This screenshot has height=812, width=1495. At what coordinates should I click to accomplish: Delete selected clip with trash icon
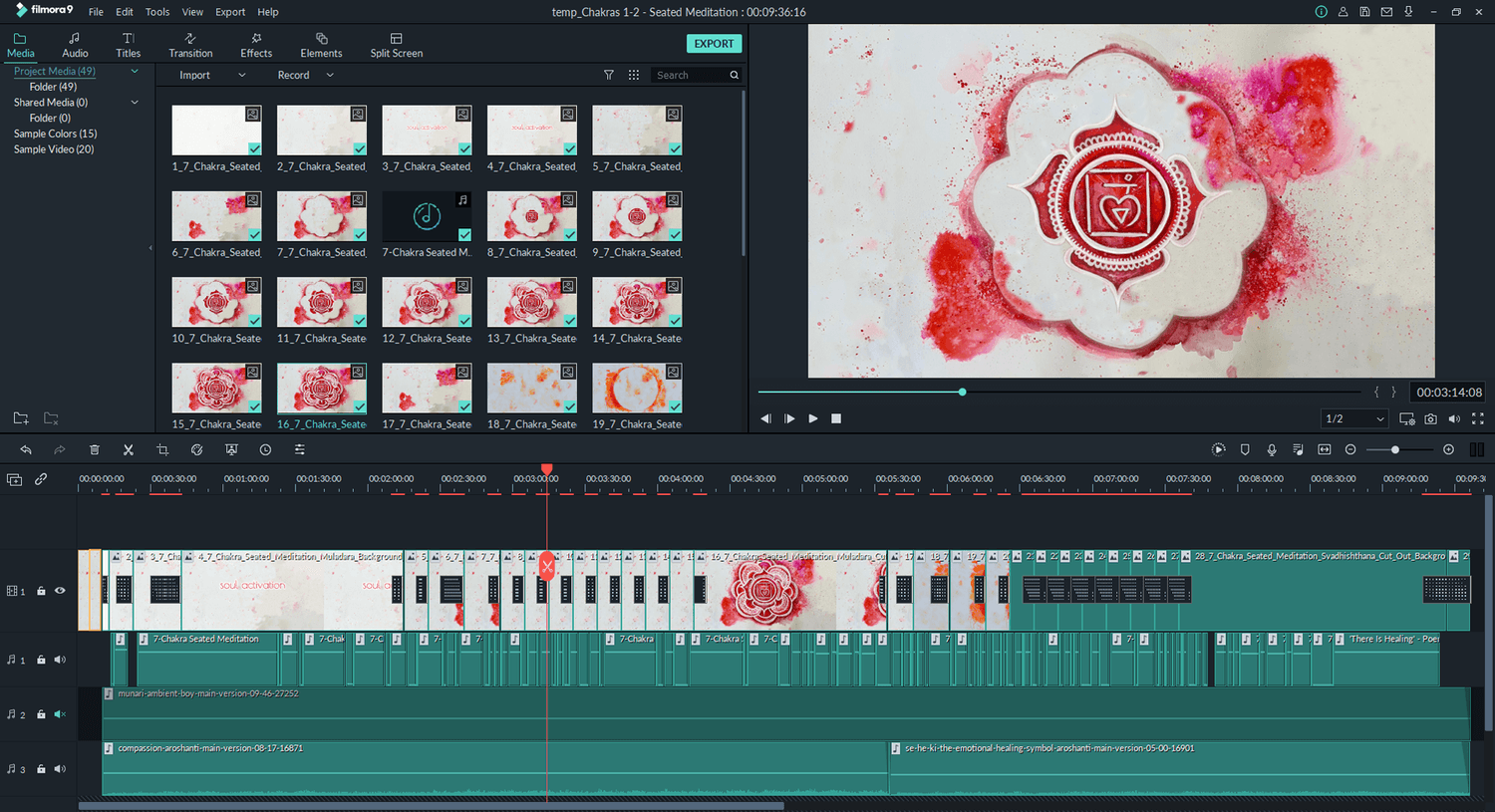click(x=95, y=450)
